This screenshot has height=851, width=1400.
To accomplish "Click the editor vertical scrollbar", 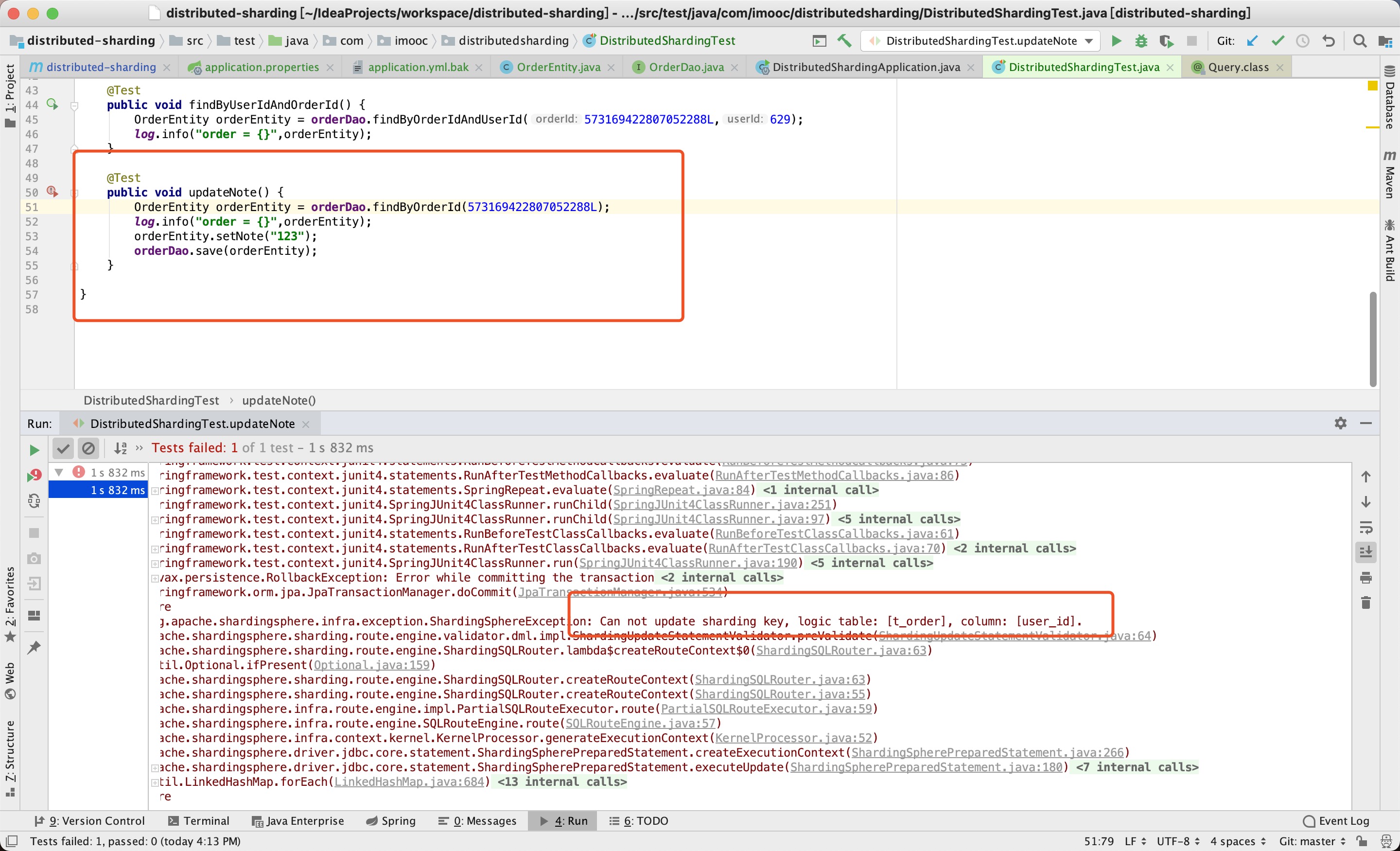I will point(1373,339).
